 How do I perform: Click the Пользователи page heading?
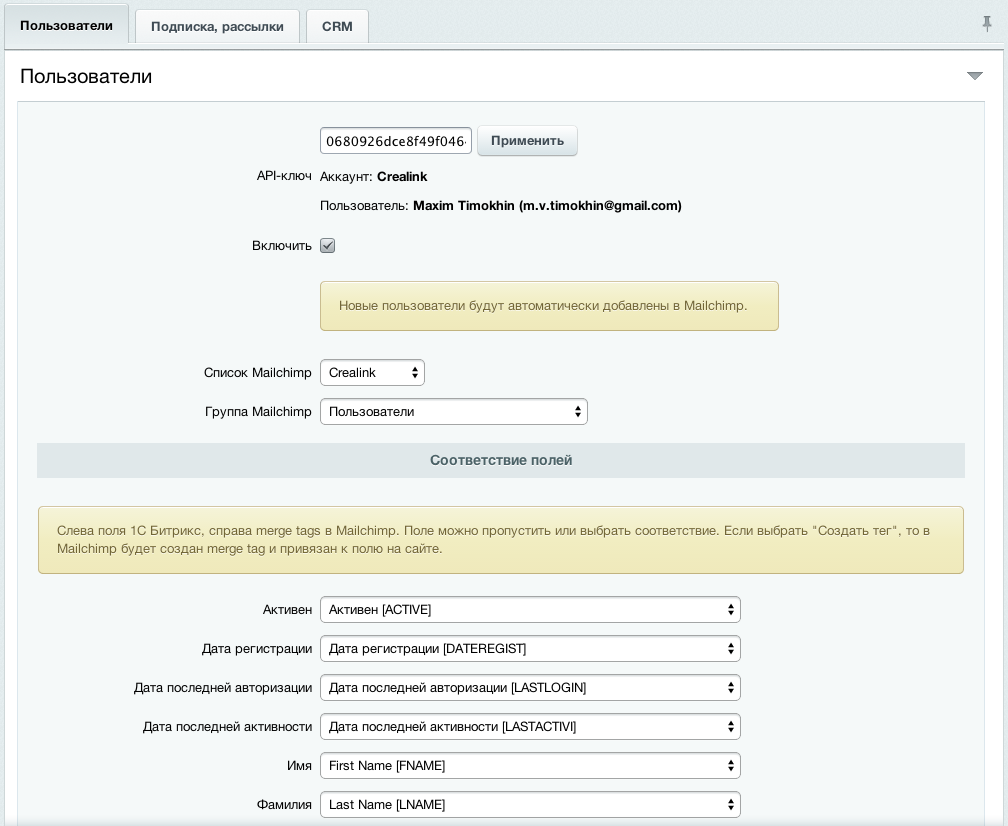85,76
